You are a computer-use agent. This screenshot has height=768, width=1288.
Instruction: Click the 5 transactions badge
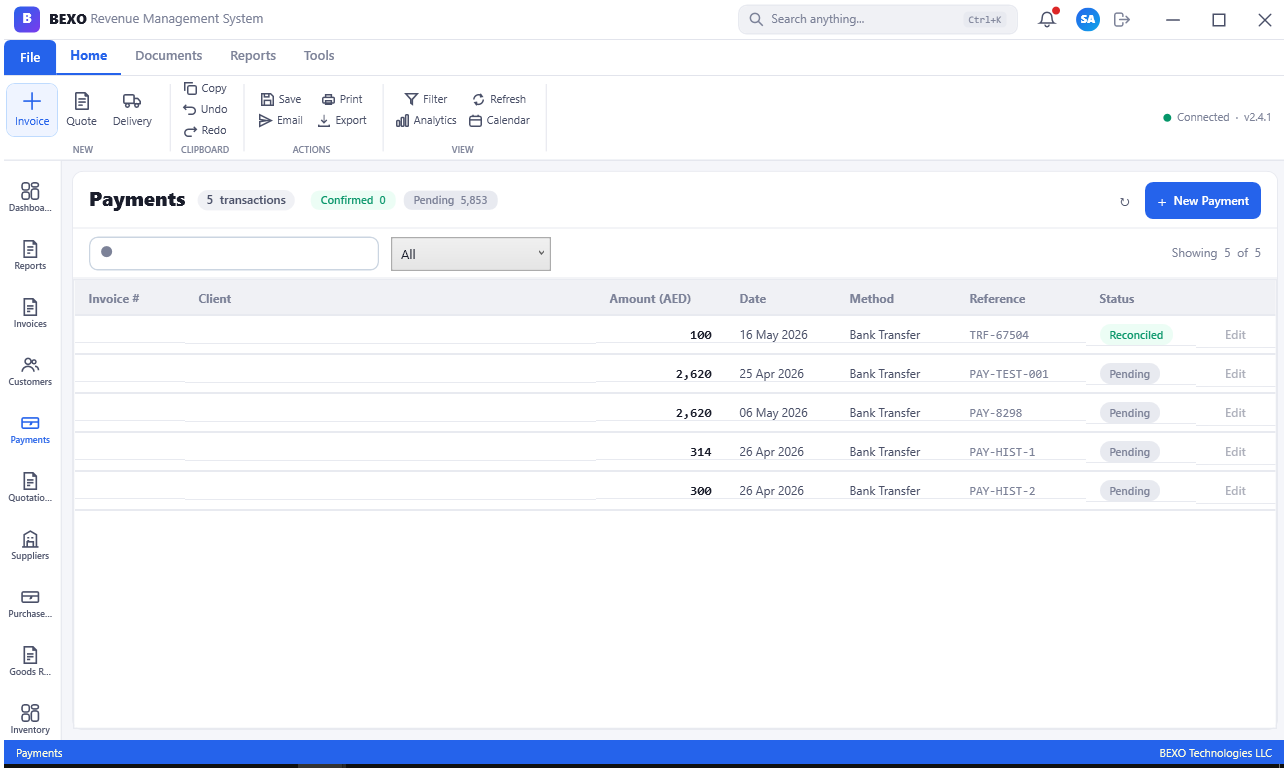[x=246, y=200]
